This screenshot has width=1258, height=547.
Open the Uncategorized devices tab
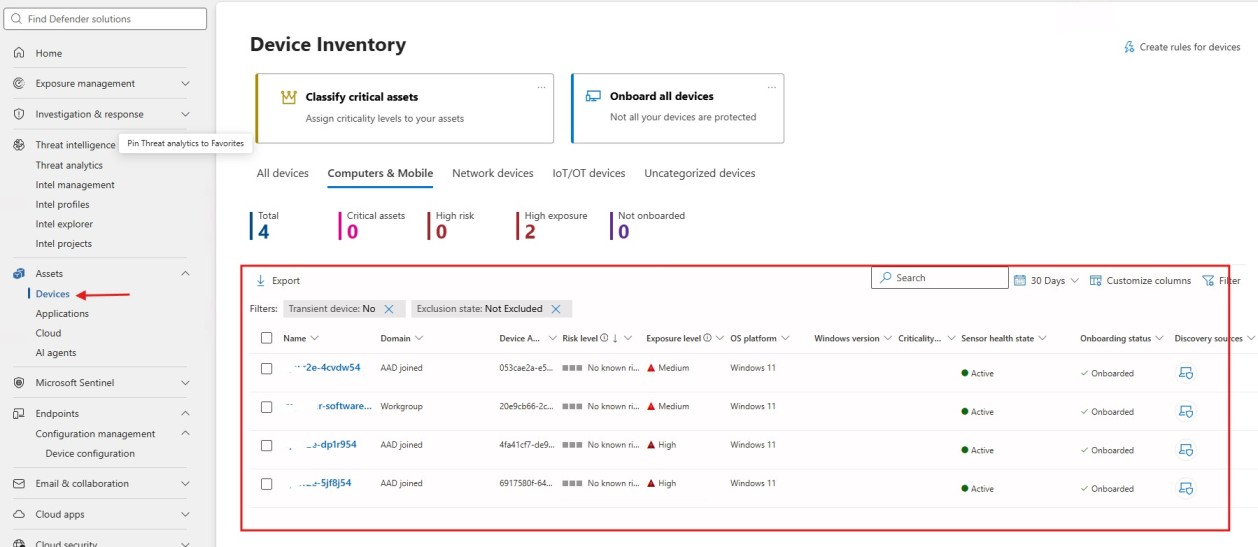(x=700, y=173)
